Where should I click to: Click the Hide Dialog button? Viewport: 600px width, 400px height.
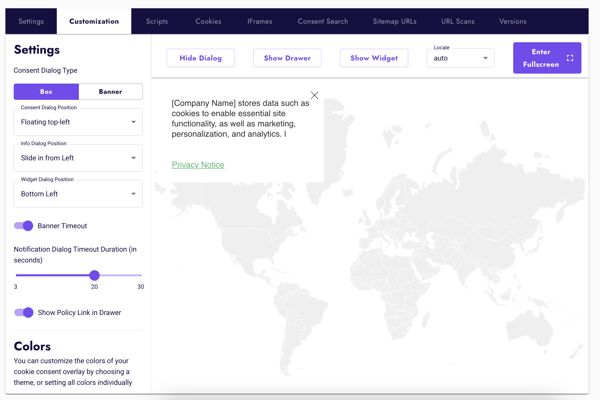tap(201, 58)
